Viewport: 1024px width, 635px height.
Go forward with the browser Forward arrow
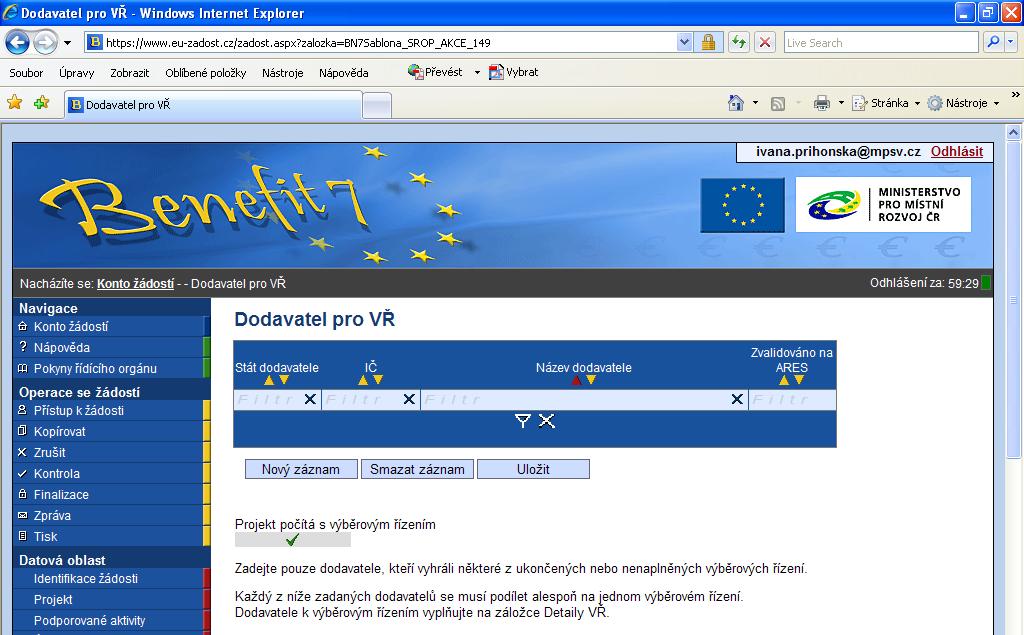pyautogui.click(x=45, y=43)
